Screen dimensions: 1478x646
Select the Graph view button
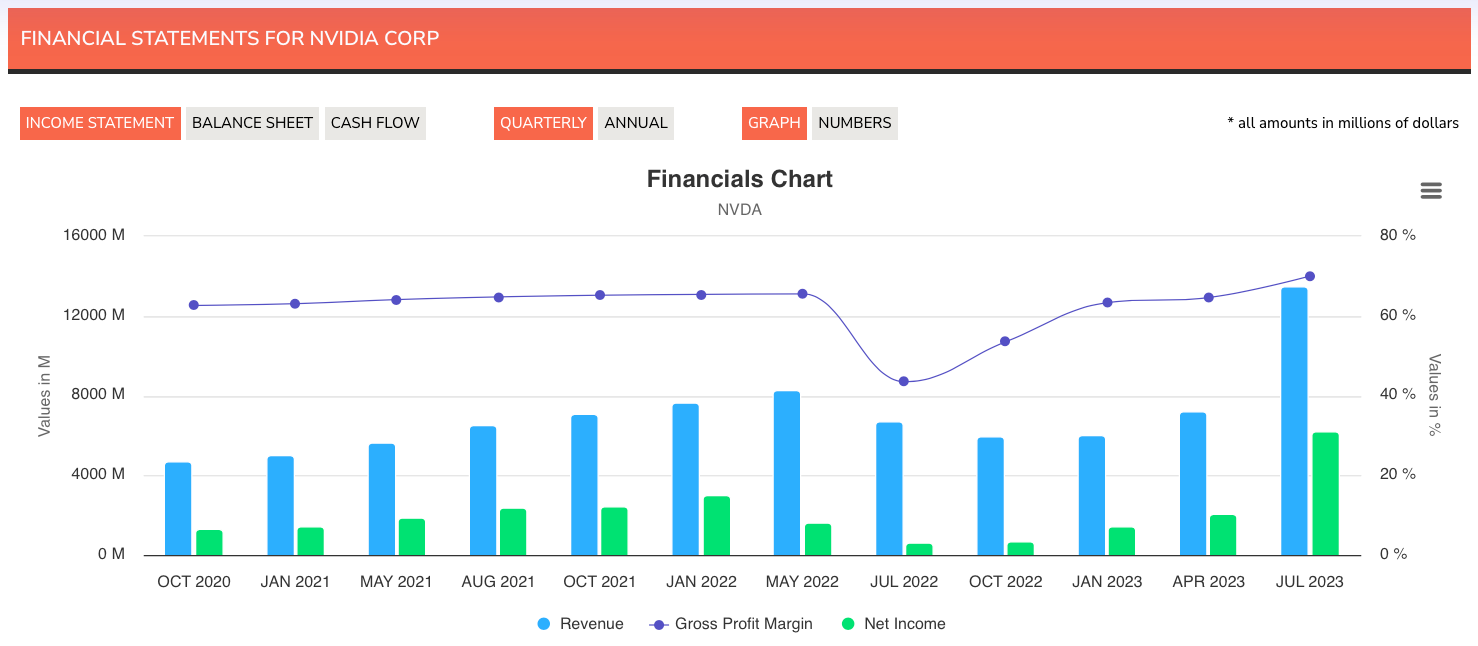[x=774, y=123]
